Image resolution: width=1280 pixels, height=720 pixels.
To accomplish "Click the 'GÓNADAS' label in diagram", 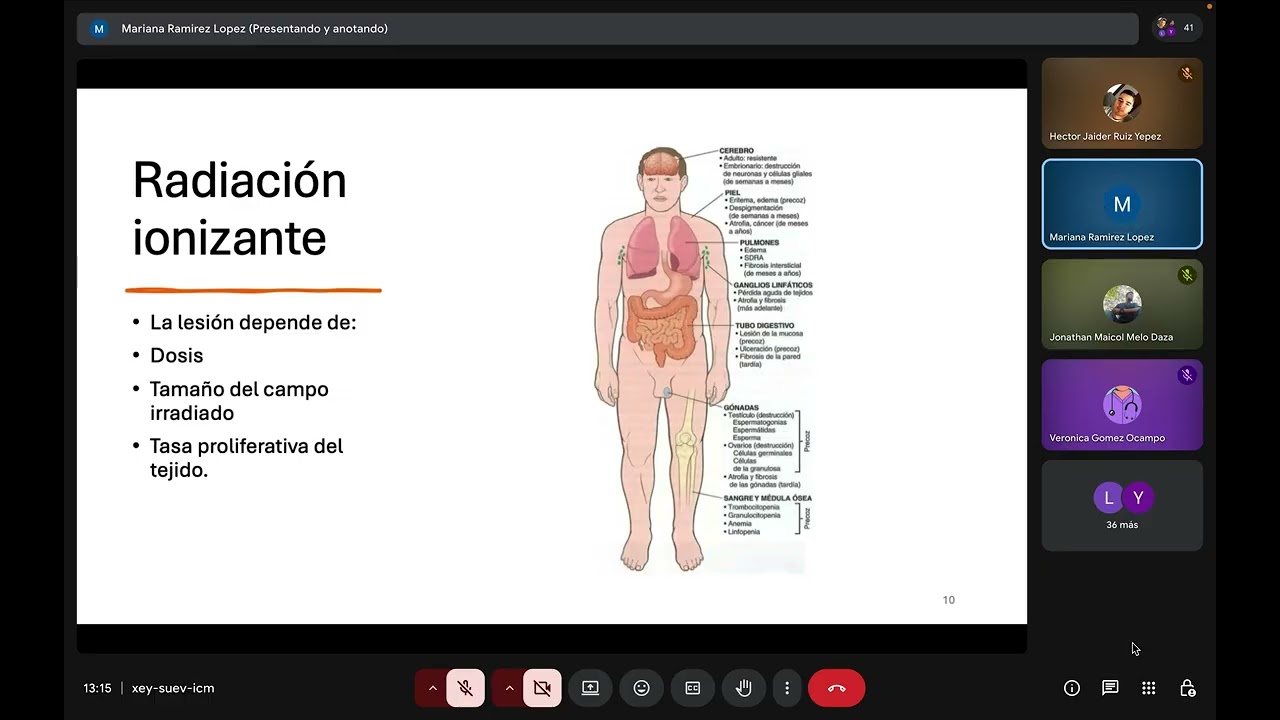I will (741, 407).
